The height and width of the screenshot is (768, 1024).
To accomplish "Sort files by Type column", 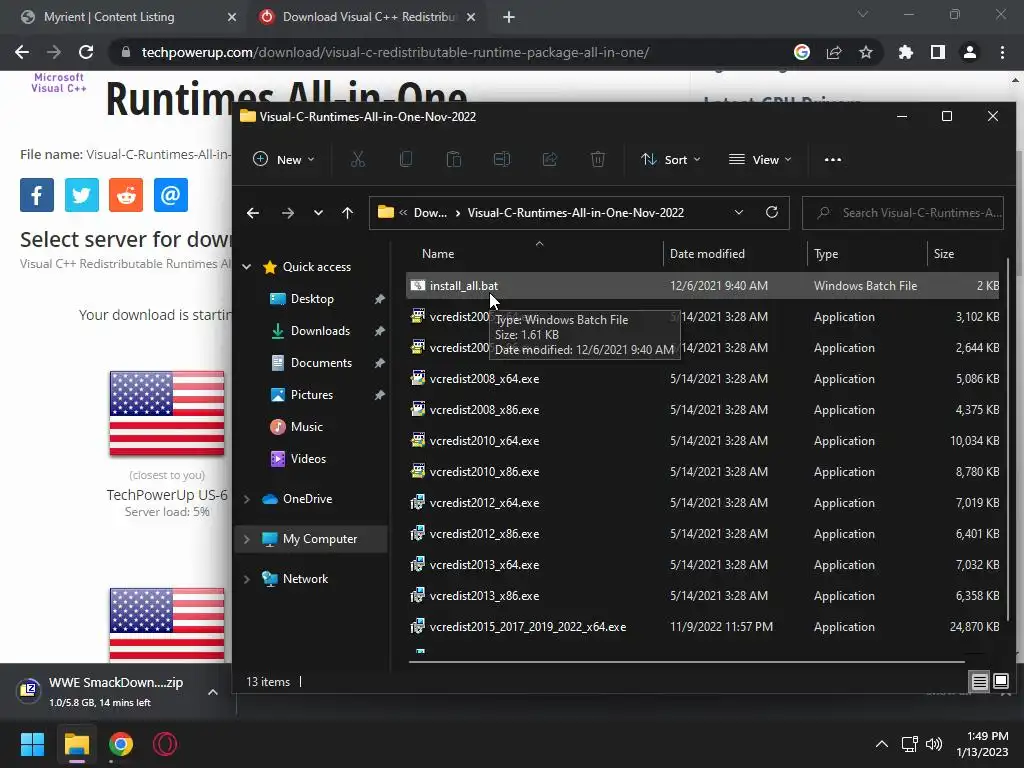I will point(867,253).
